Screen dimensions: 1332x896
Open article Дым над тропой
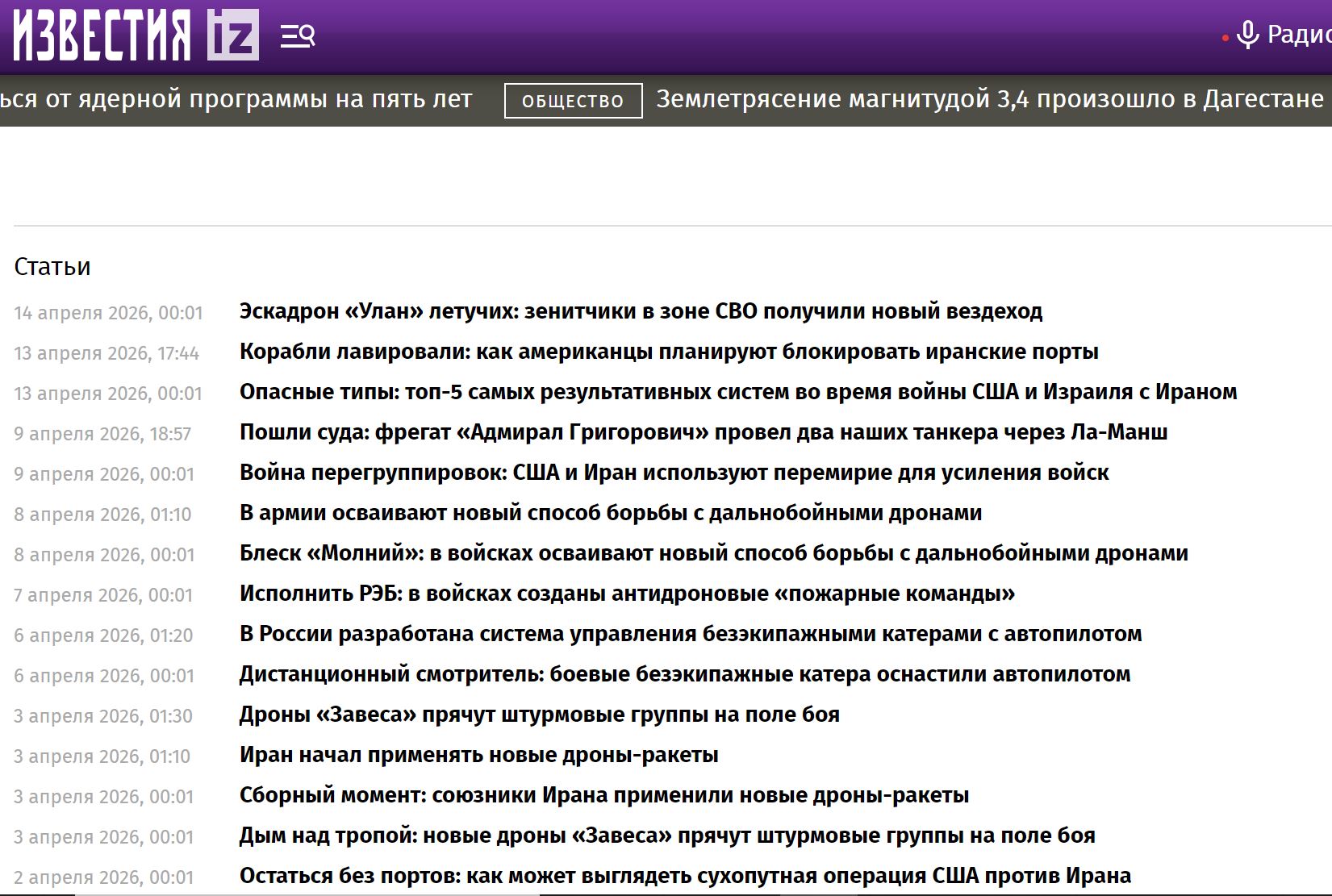[x=666, y=836]
